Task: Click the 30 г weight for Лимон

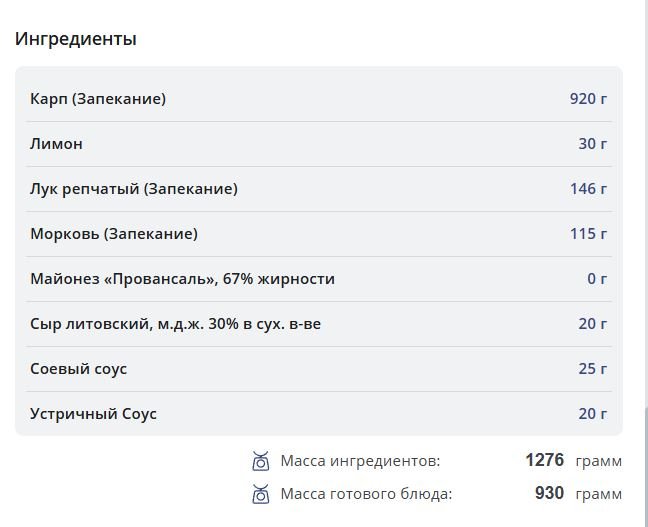Action: point(592,144)
